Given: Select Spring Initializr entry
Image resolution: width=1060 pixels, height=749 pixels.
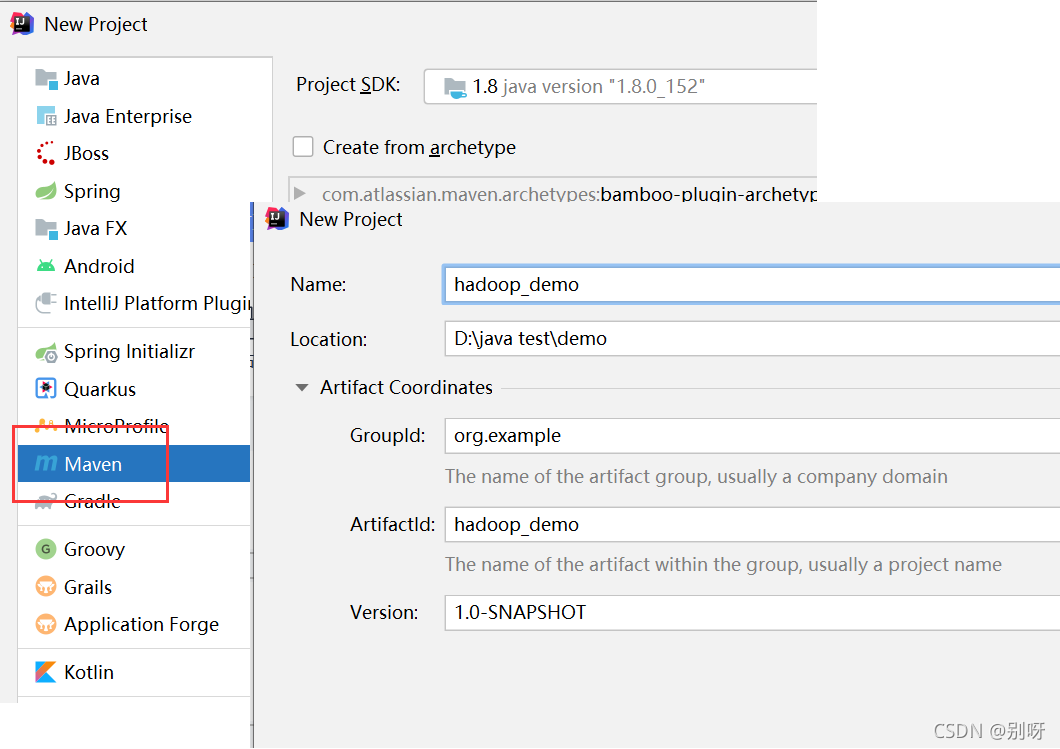Looking at the screenshot, I should coord(134,352).
